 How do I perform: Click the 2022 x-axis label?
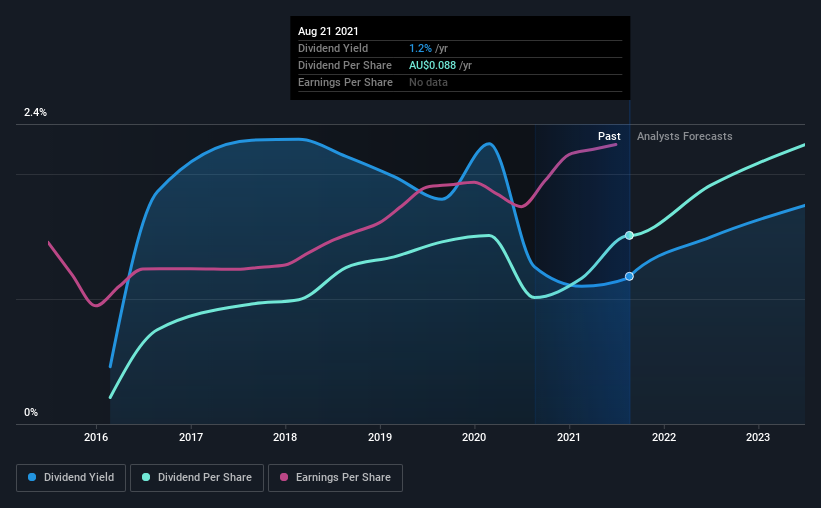(x=664, y=437)
